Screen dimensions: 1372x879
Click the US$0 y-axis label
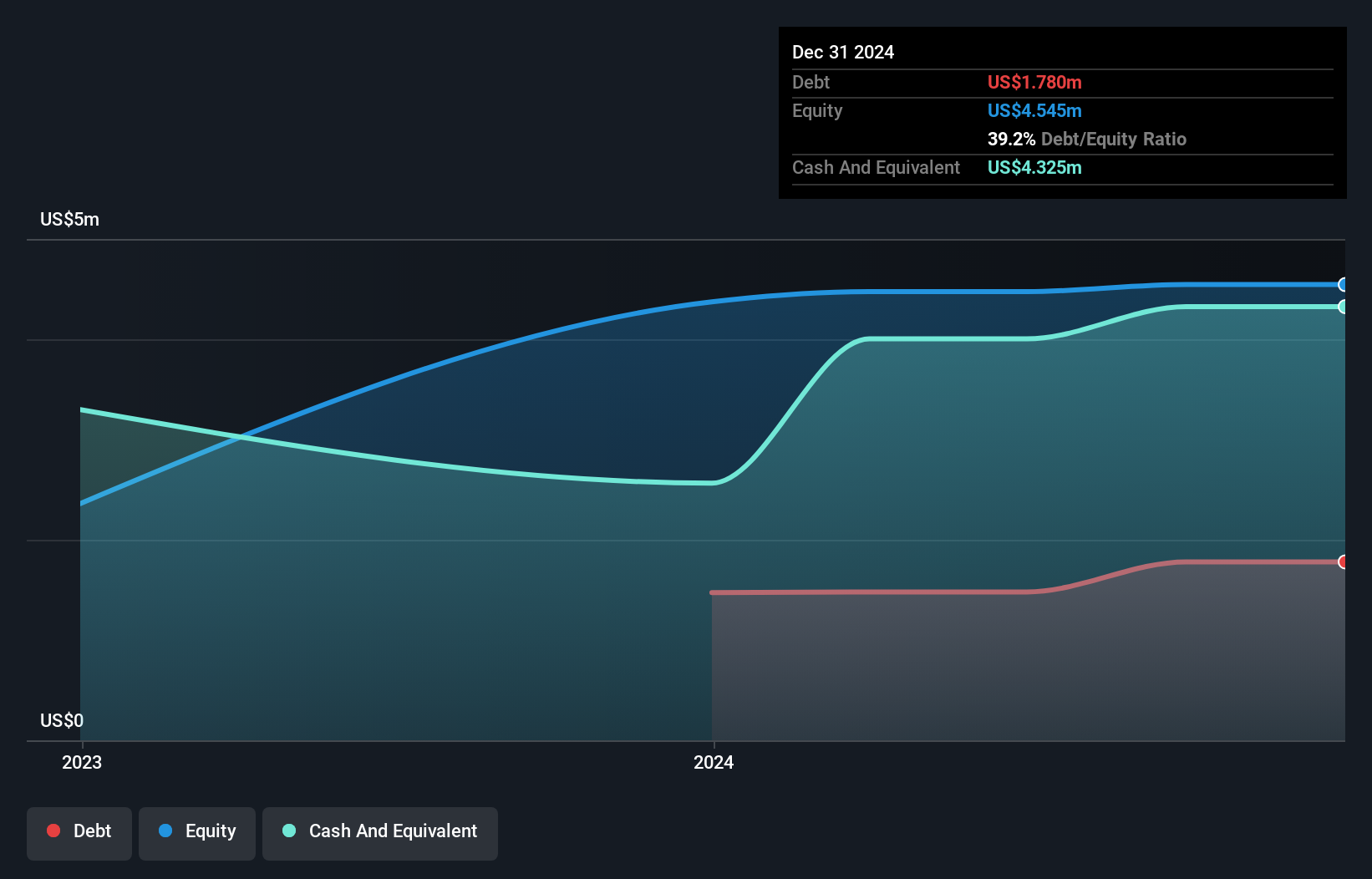[x=62, y=720]
